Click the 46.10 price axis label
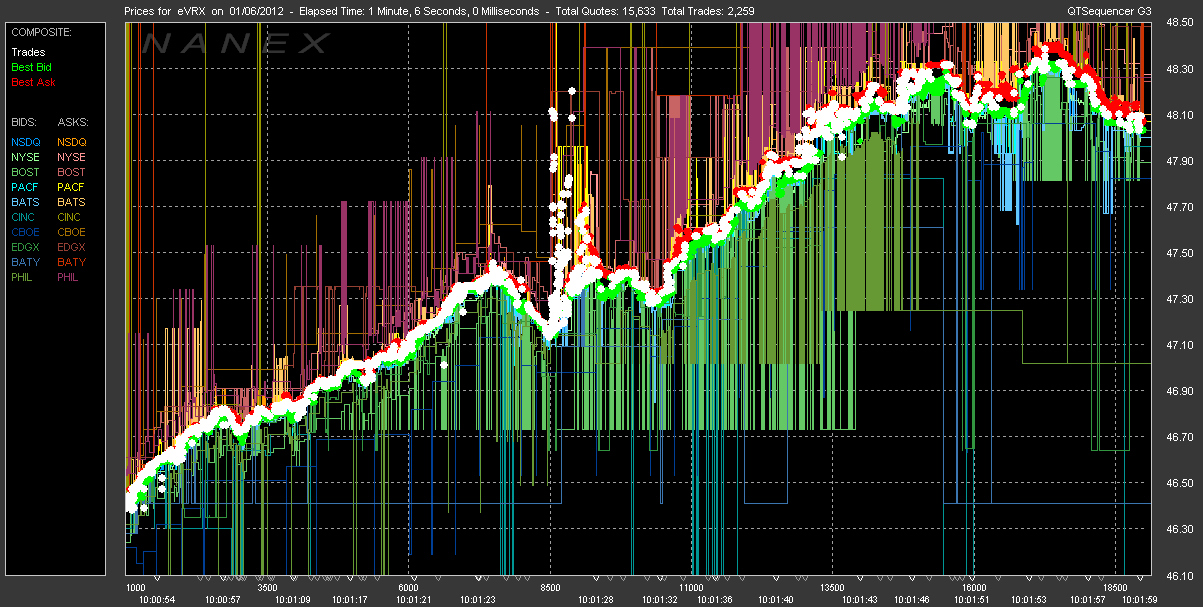 1181,576
